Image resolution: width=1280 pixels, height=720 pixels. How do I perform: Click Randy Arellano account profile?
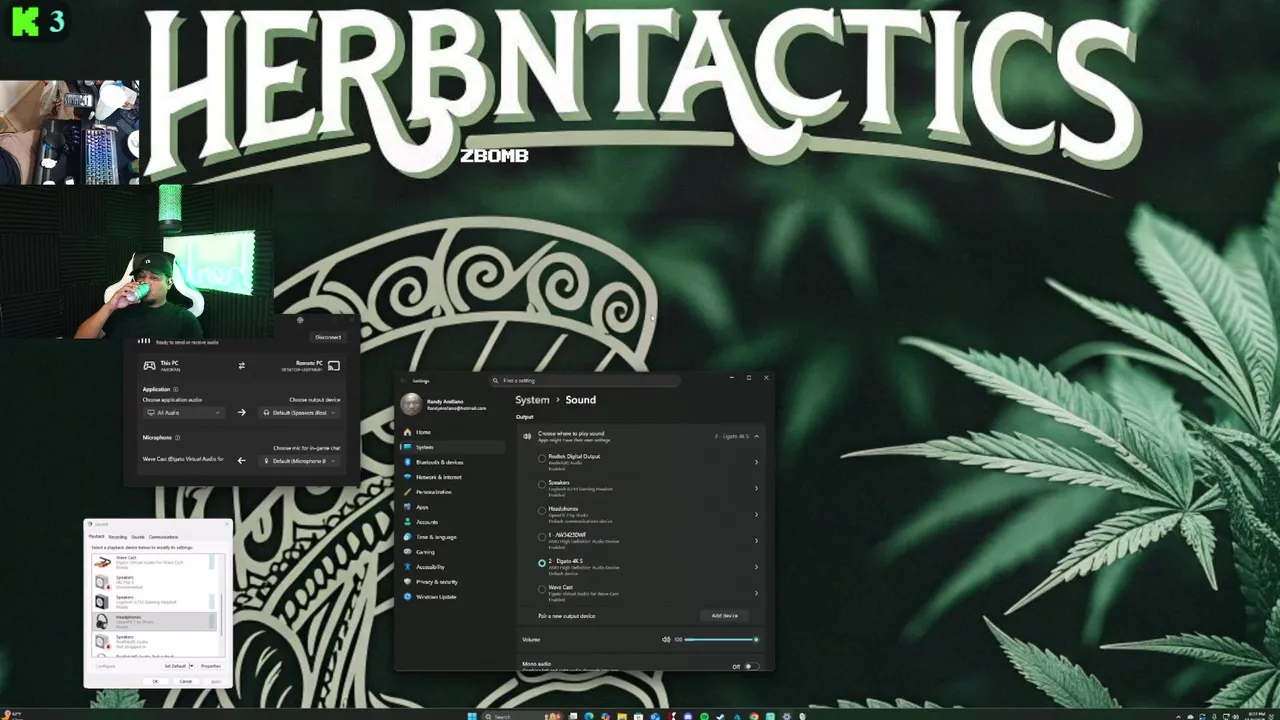tap(444, 404)
